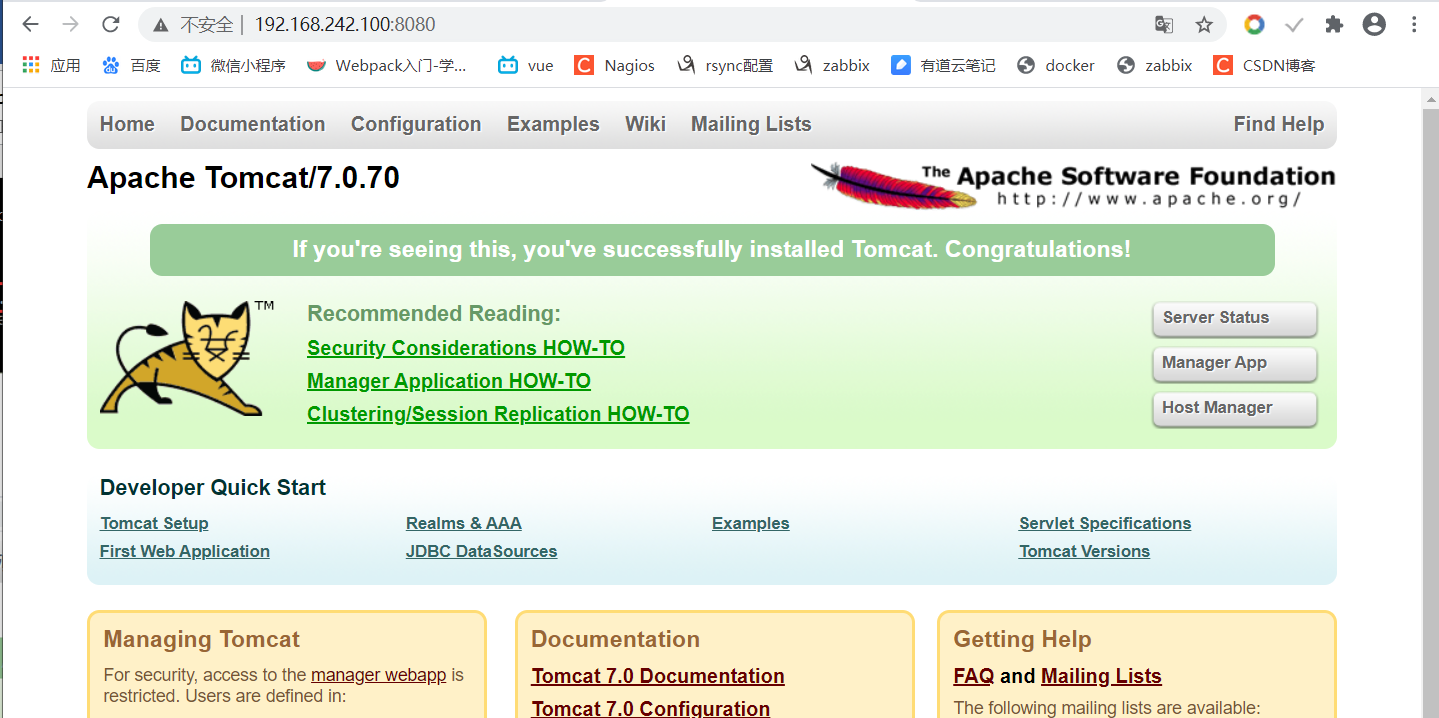Open the rsync配置 bookmark
Viewport: 1439px width, 718px height.
(x=725, y=65)
